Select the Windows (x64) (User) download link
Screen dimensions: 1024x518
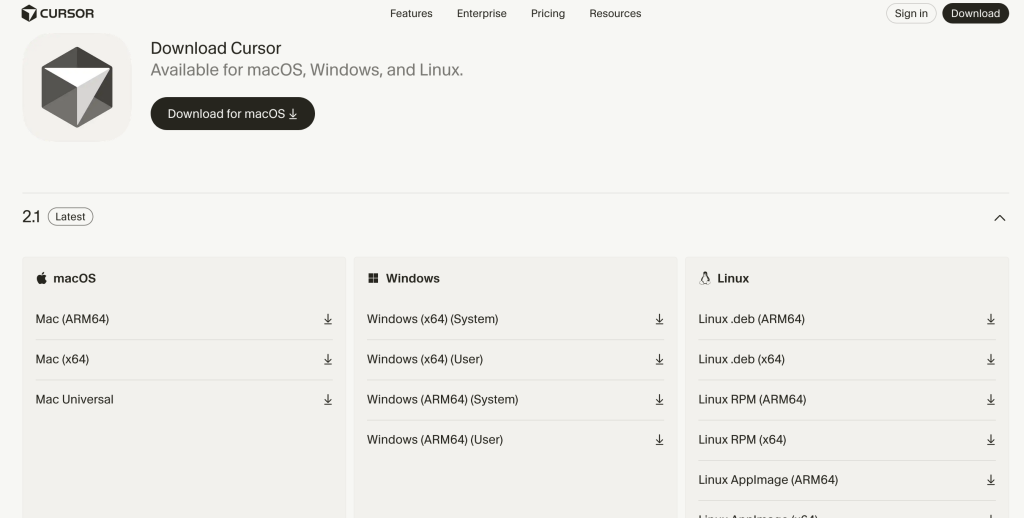425,360
